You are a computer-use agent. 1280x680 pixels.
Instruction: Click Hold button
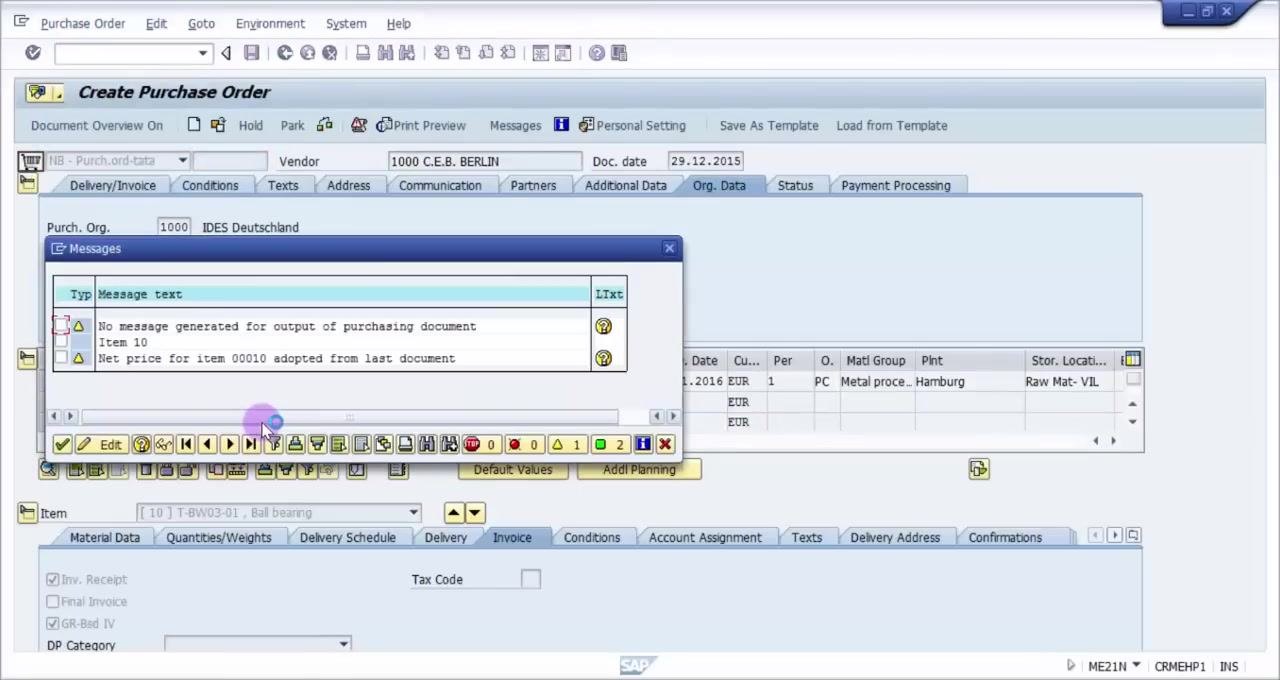251,125
